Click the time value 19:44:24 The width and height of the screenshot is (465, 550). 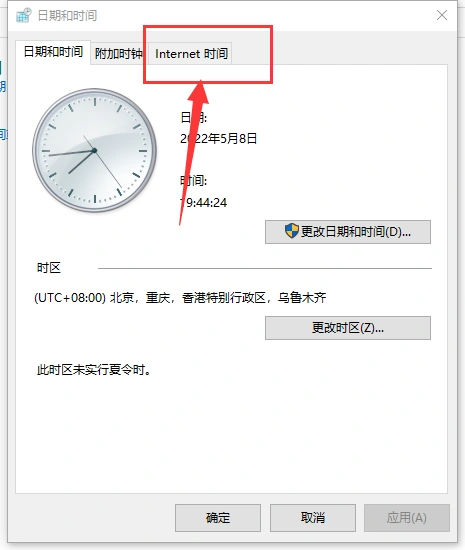click(203, 202)
